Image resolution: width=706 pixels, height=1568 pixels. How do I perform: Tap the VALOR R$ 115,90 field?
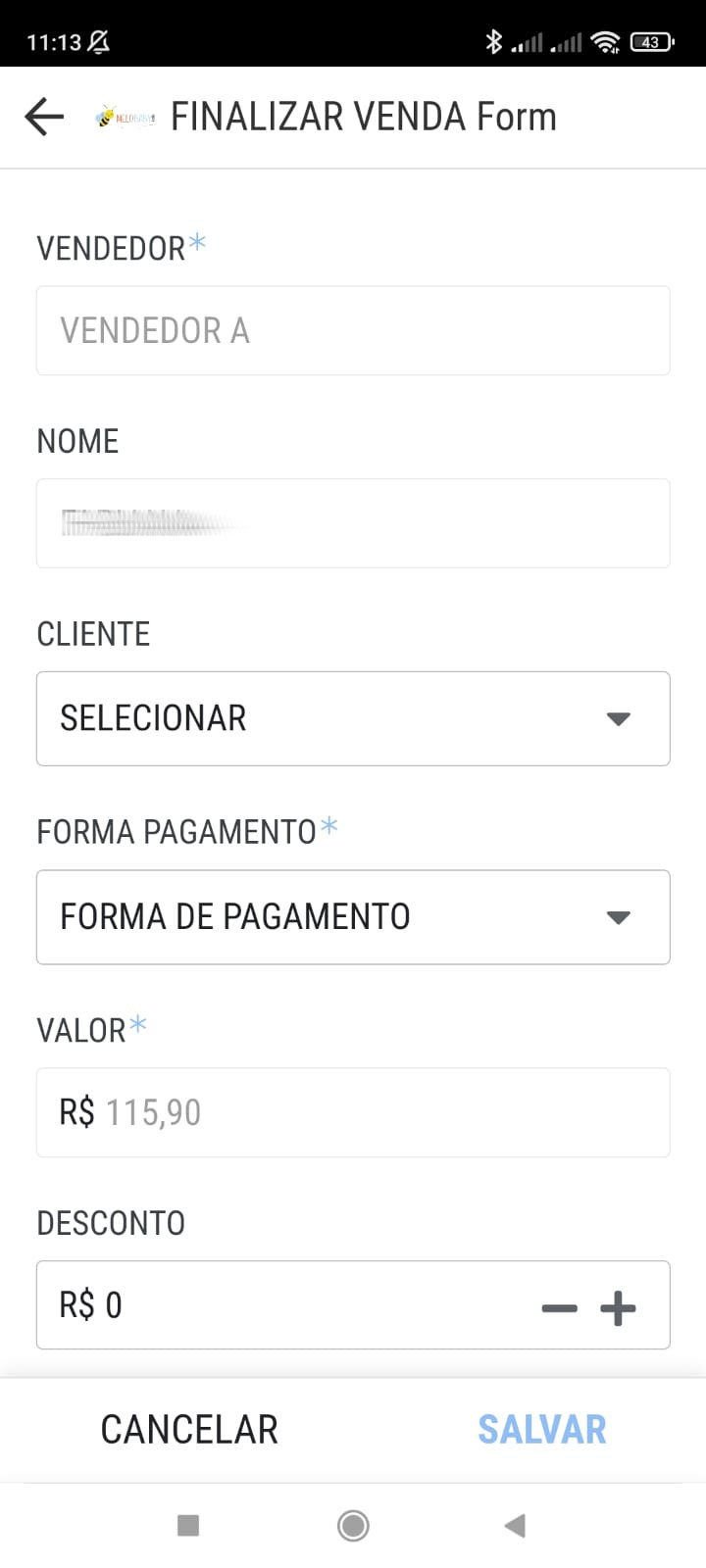(353, 1112)
